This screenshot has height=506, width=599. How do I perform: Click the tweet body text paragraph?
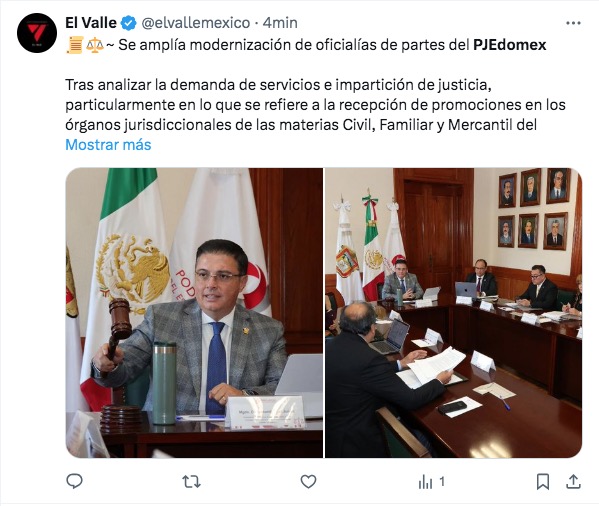(x=315, y=105)
